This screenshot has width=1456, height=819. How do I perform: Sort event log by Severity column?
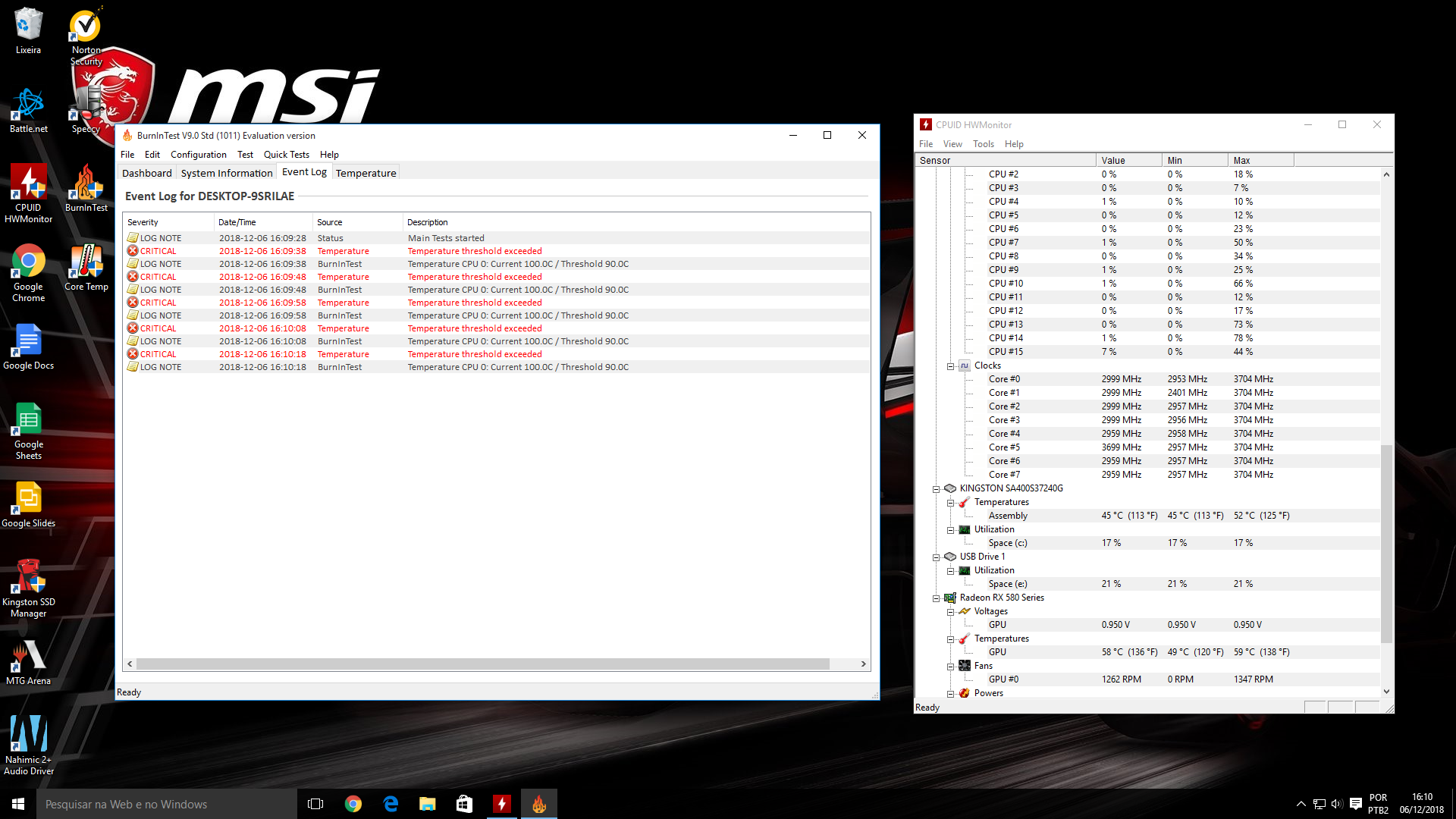tap(168, 222)
